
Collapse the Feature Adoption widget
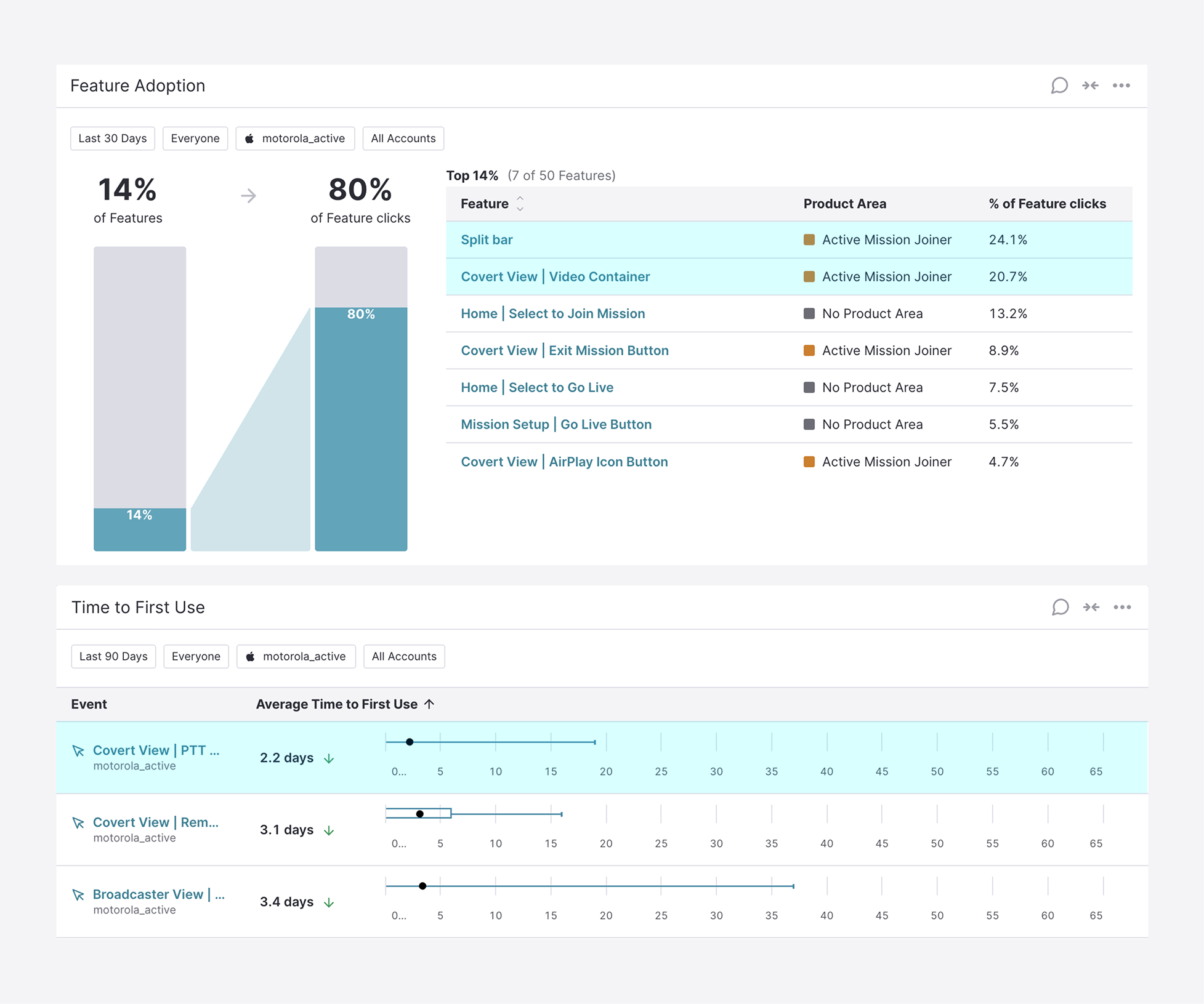point(1090,86)
